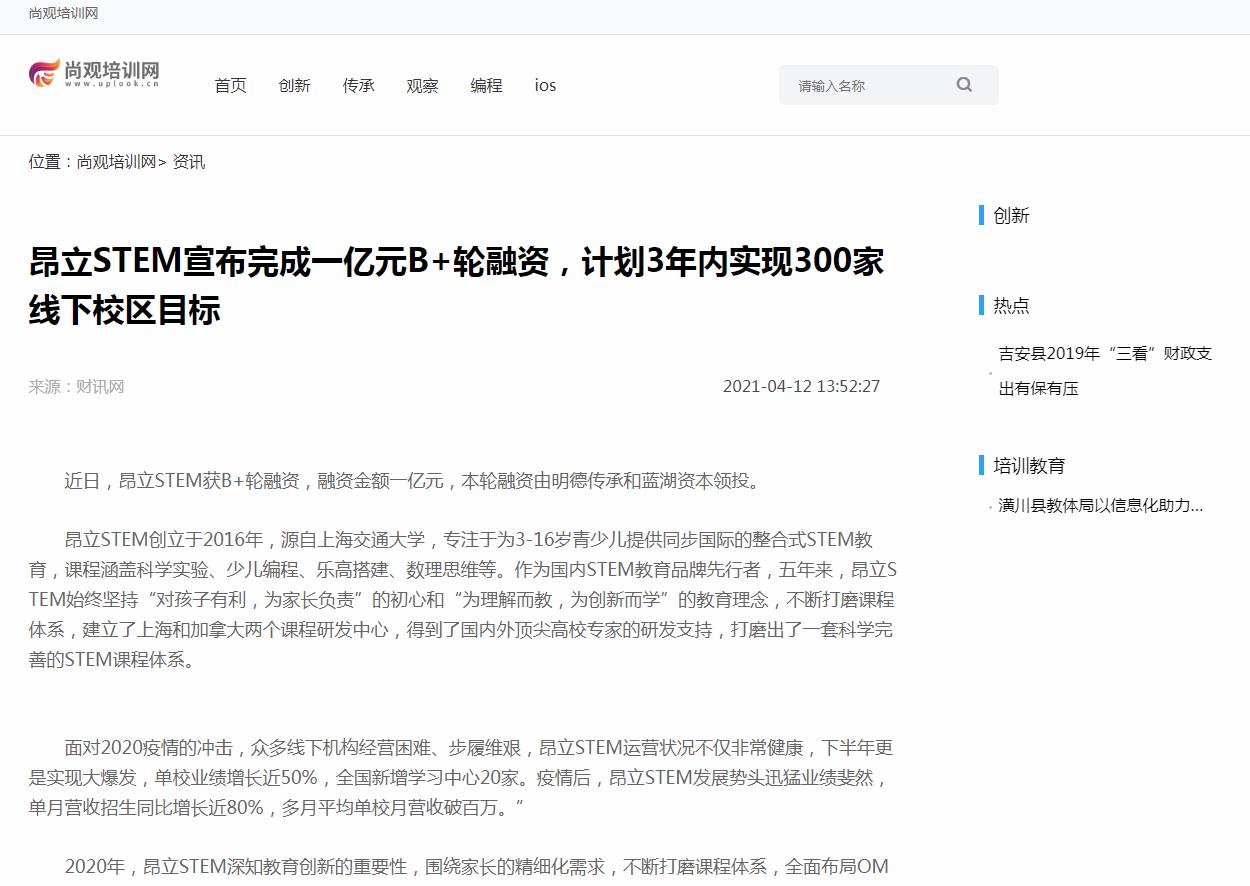This screenshot has width=1250, height=886.
Task: Open the 创新 navigation item
Action: pyautogui.click(x=294, y=86)
